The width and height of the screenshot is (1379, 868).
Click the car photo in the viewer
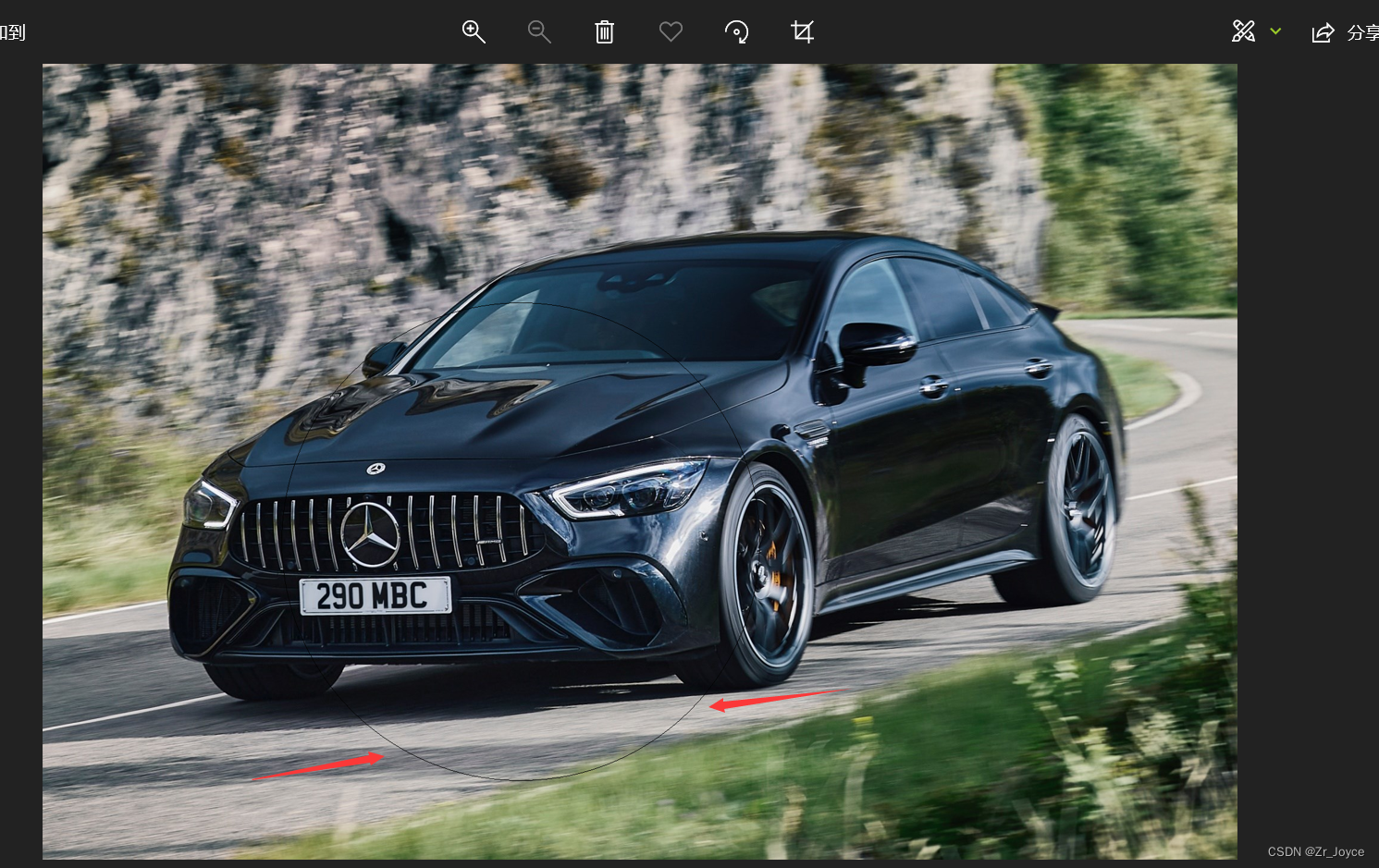640,461
